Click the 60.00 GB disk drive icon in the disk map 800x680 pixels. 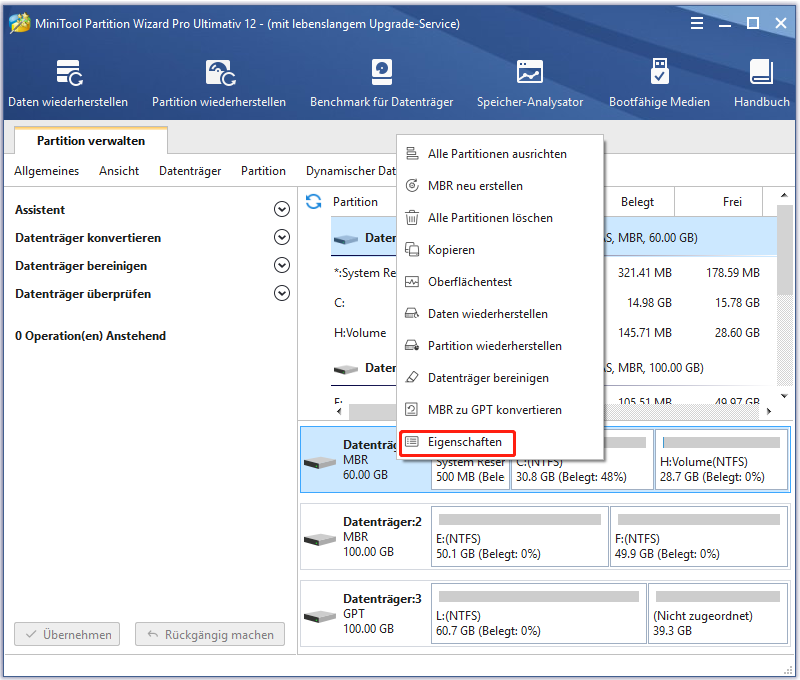point(319,462)
